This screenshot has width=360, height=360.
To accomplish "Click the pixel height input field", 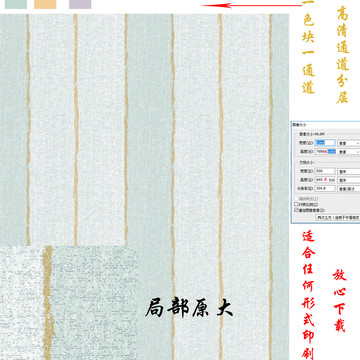I will pyautogui.click(x=325, y=151).
